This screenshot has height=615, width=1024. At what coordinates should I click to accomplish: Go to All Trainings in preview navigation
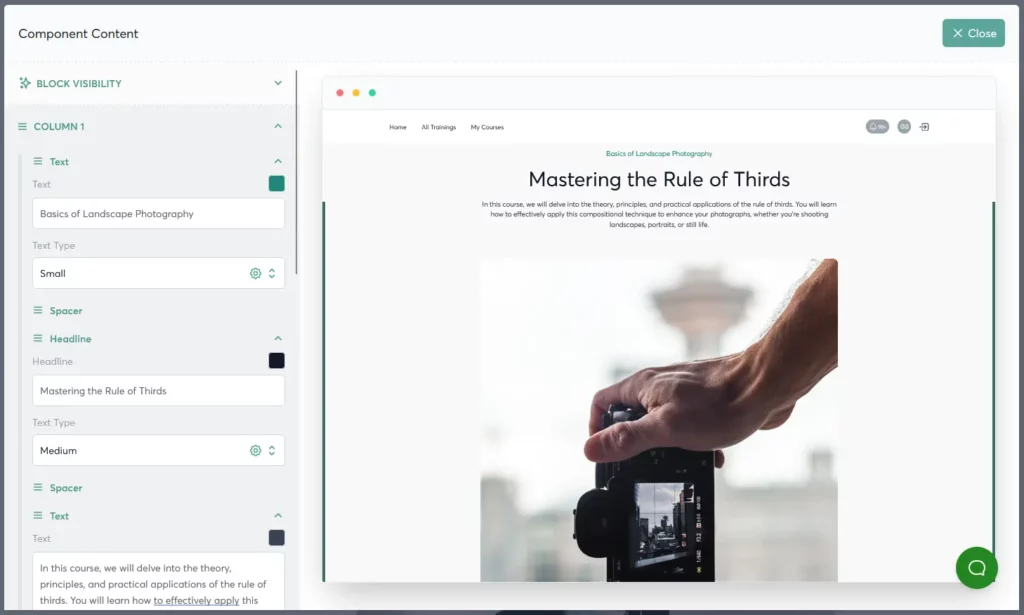click(438, 127)
